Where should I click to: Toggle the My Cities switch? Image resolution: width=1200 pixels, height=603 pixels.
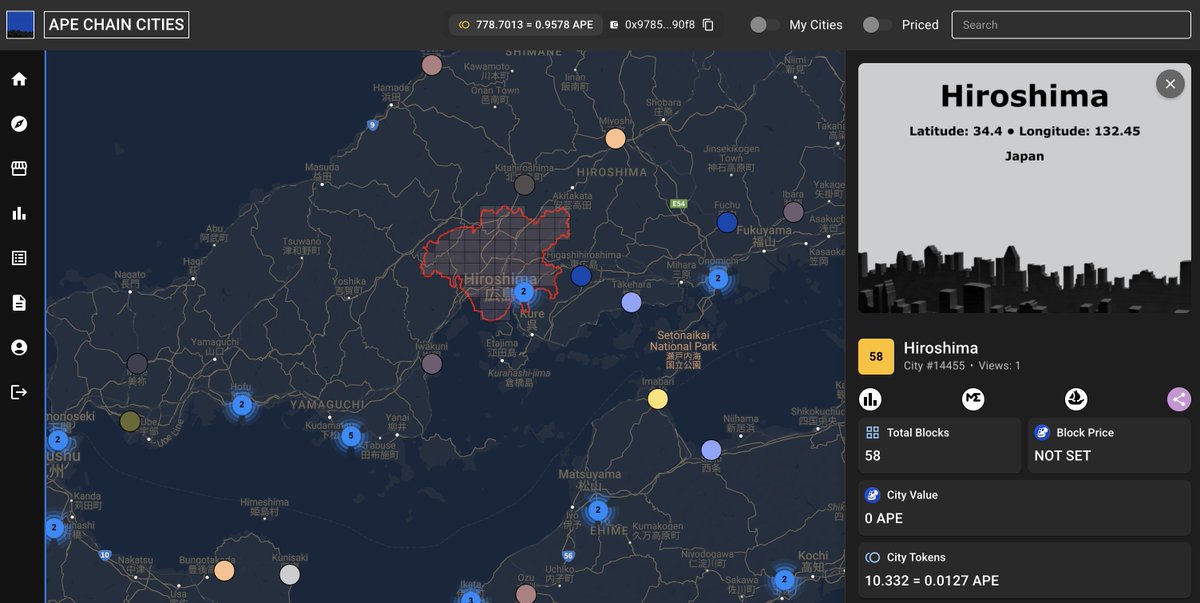(x=765, y=25)
